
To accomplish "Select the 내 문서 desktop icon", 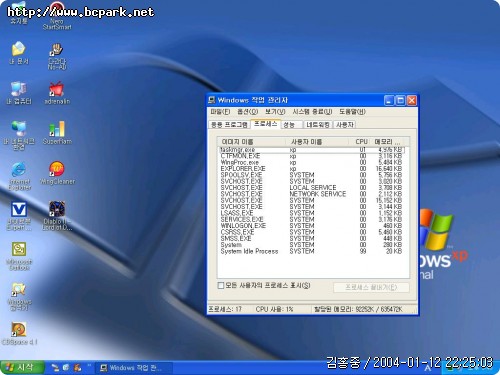I will click(19, 53).
